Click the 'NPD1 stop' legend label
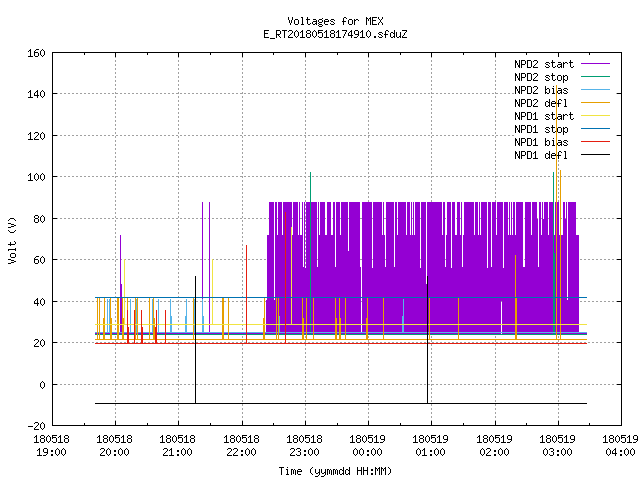This screenshot has height=480, width=640. tap(541, 129)
